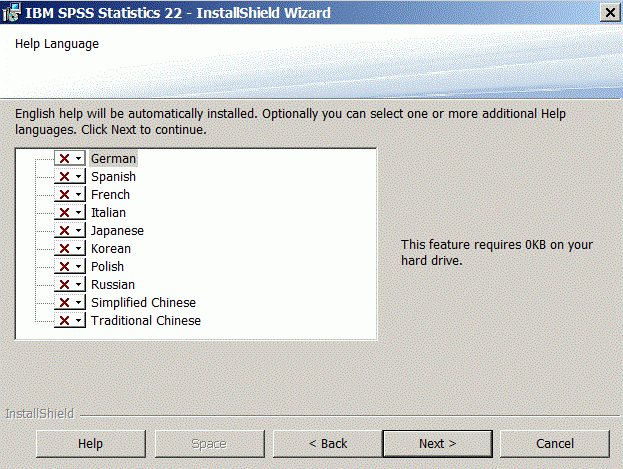The image size is (623, 469).
Task: Open the Traditional Chinese feature install dropdown
Action: pos(70,320)
